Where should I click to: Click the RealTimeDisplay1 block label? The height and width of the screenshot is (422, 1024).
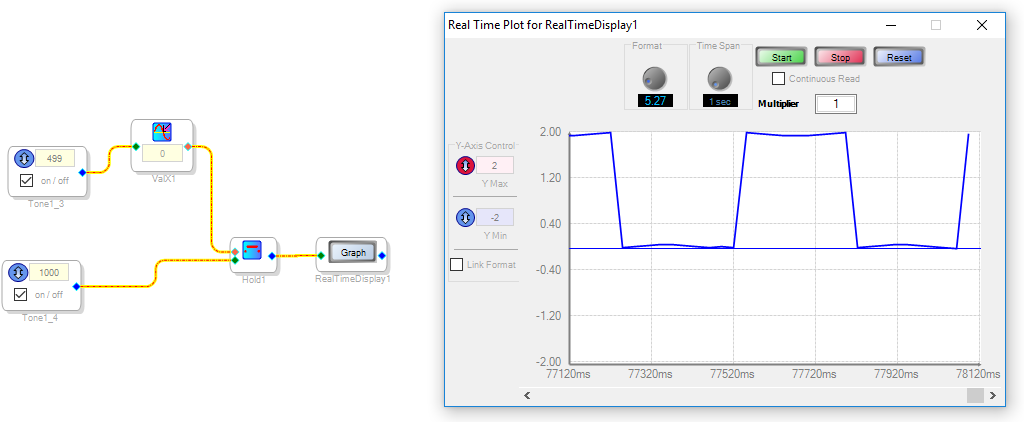[x=353, y=279]
